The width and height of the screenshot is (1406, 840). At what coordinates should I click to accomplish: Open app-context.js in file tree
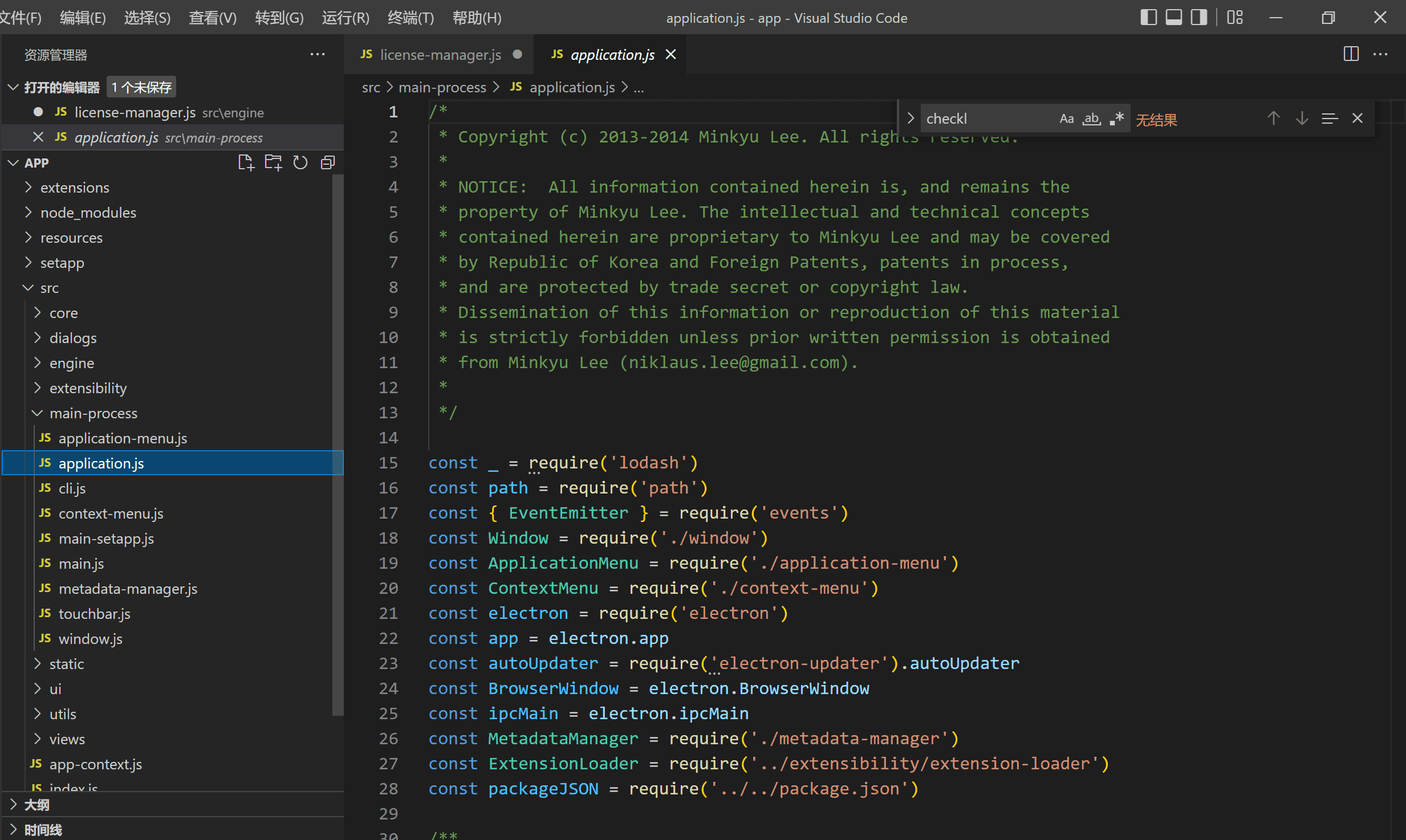95,764
